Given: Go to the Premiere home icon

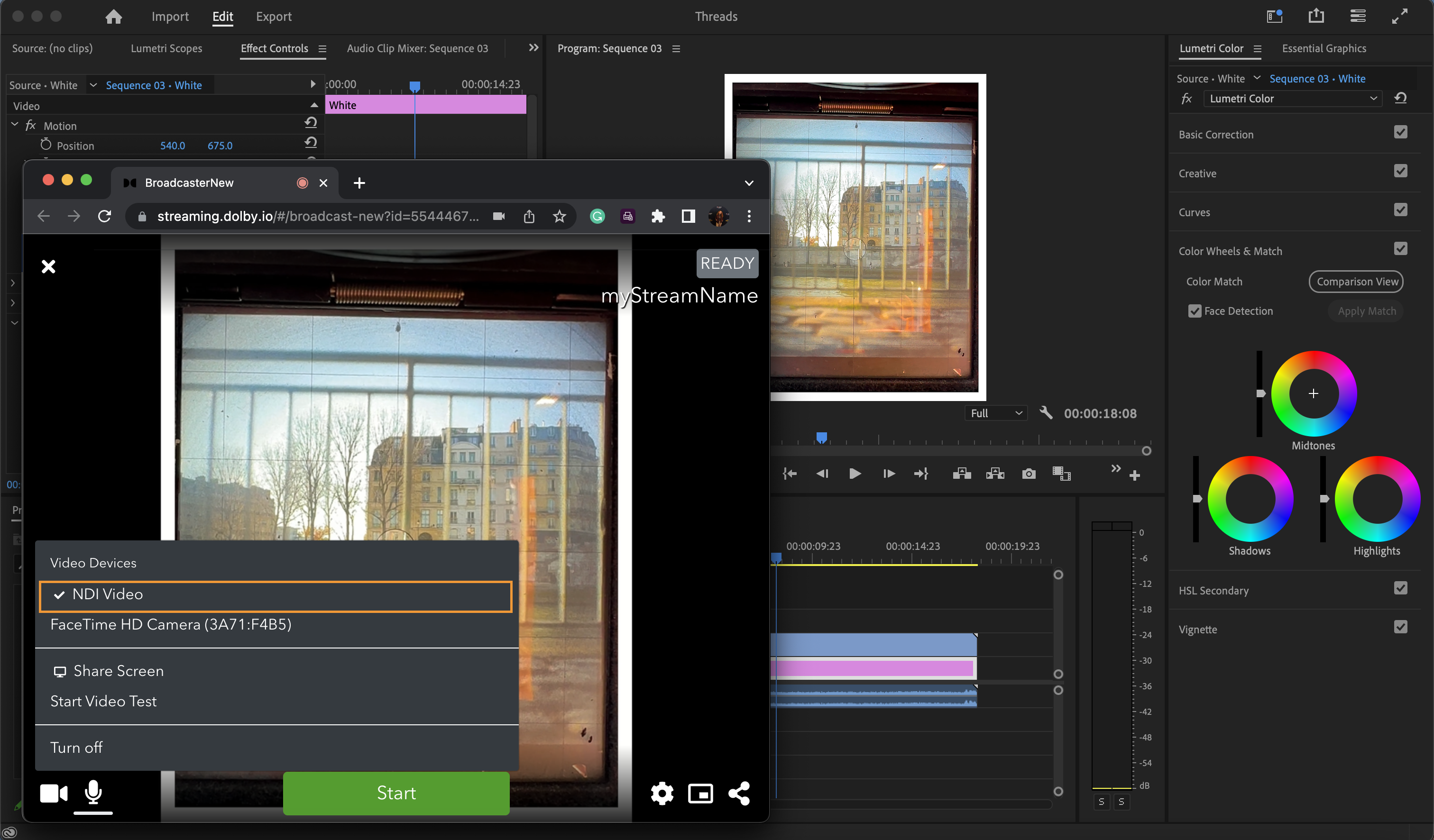Looking at the screenshot, I should click(113, 17).
